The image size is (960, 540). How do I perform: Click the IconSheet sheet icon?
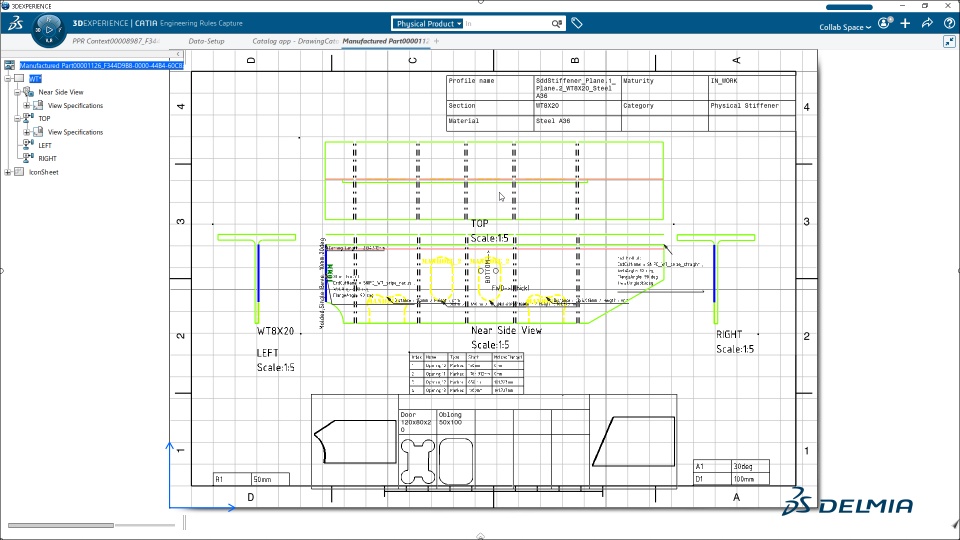pyautogui.click(x=19, y=172)
